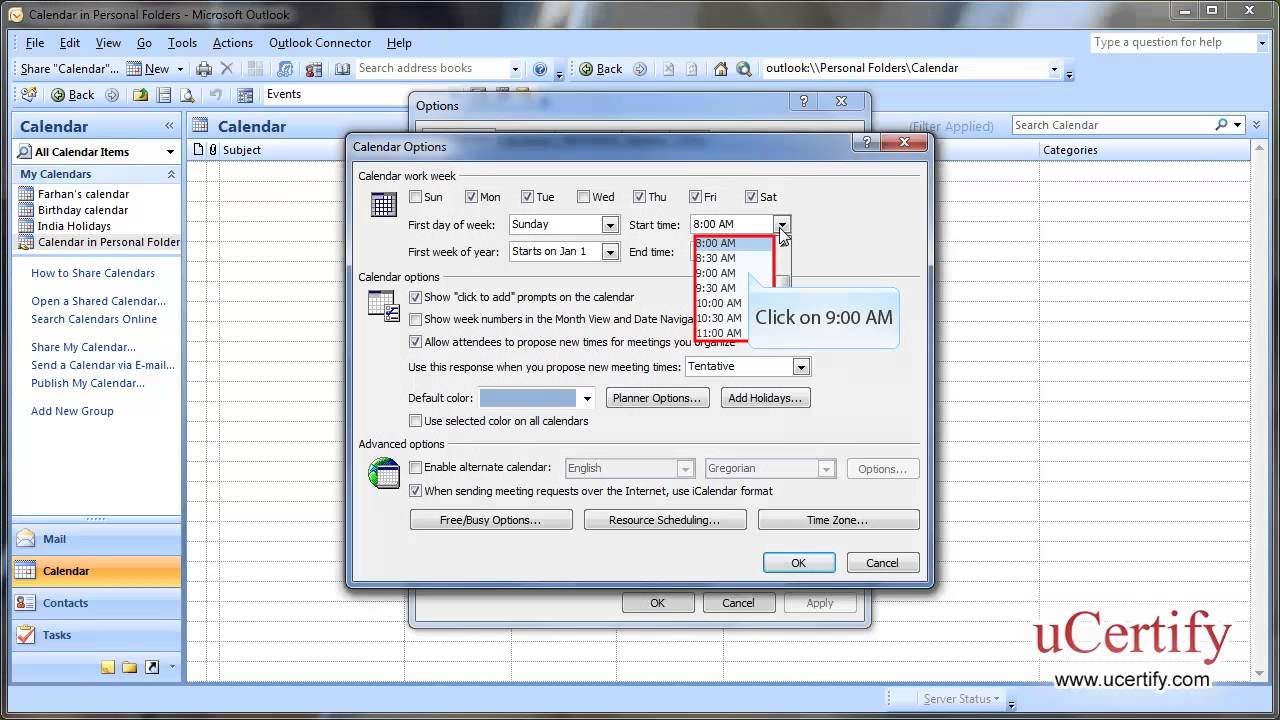Image resolution: width=1280 pixels, height=720 pixels.
Task: Open the Tools menu
Action: pos(182,43)
